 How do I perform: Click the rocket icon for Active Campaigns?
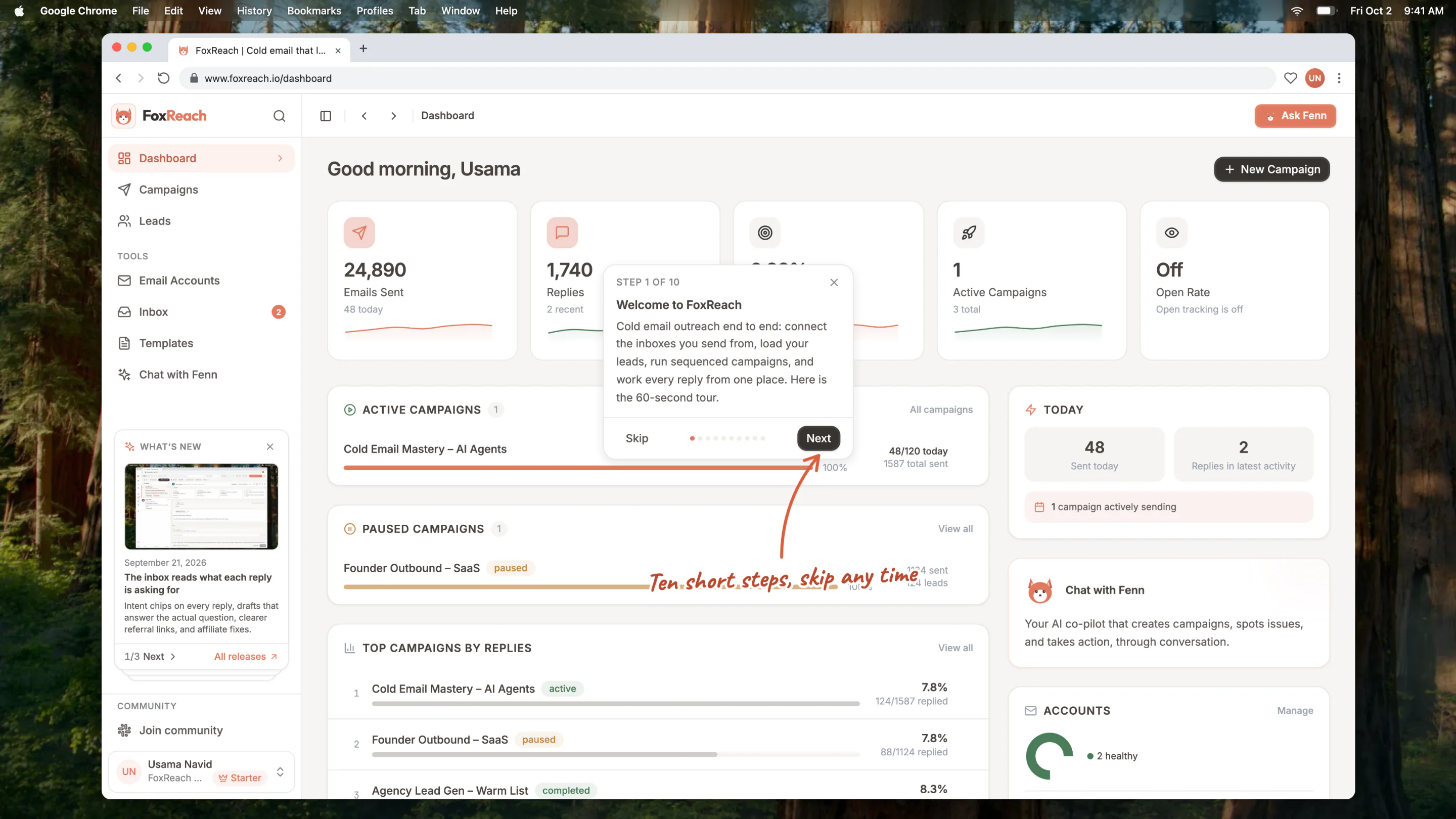tap(968, 233)
